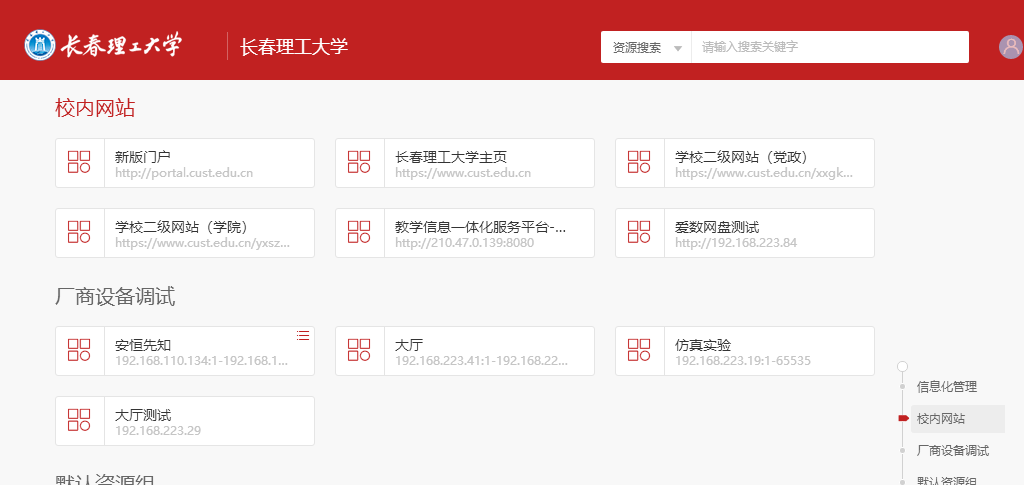This screenshot has width=1024, height=485.
Task: Click the 厂商设备调试 section heading
Action: pos(115,297)
